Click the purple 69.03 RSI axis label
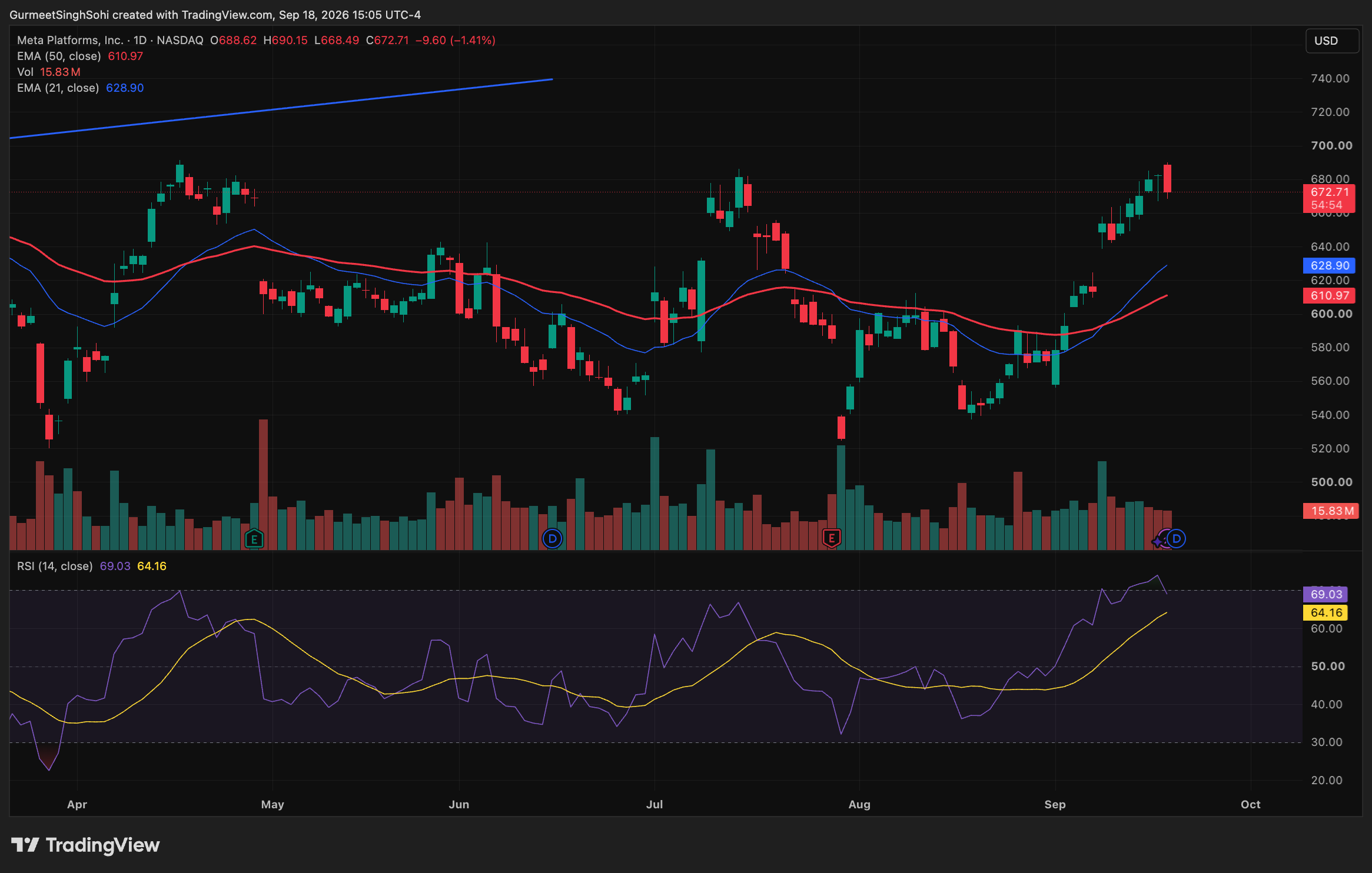 (x=1326, y=594)
